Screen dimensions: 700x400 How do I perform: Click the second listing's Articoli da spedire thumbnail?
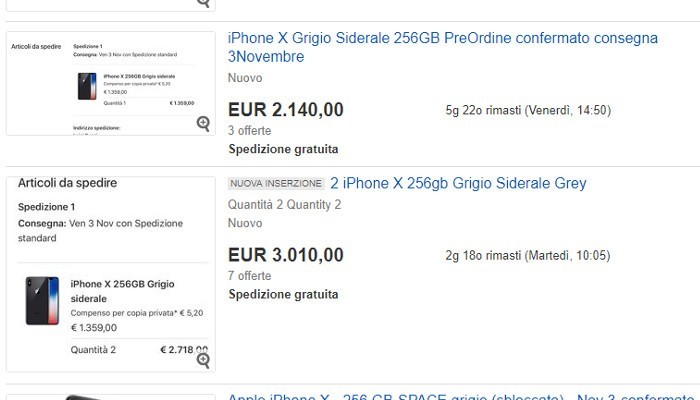point(110,273)
